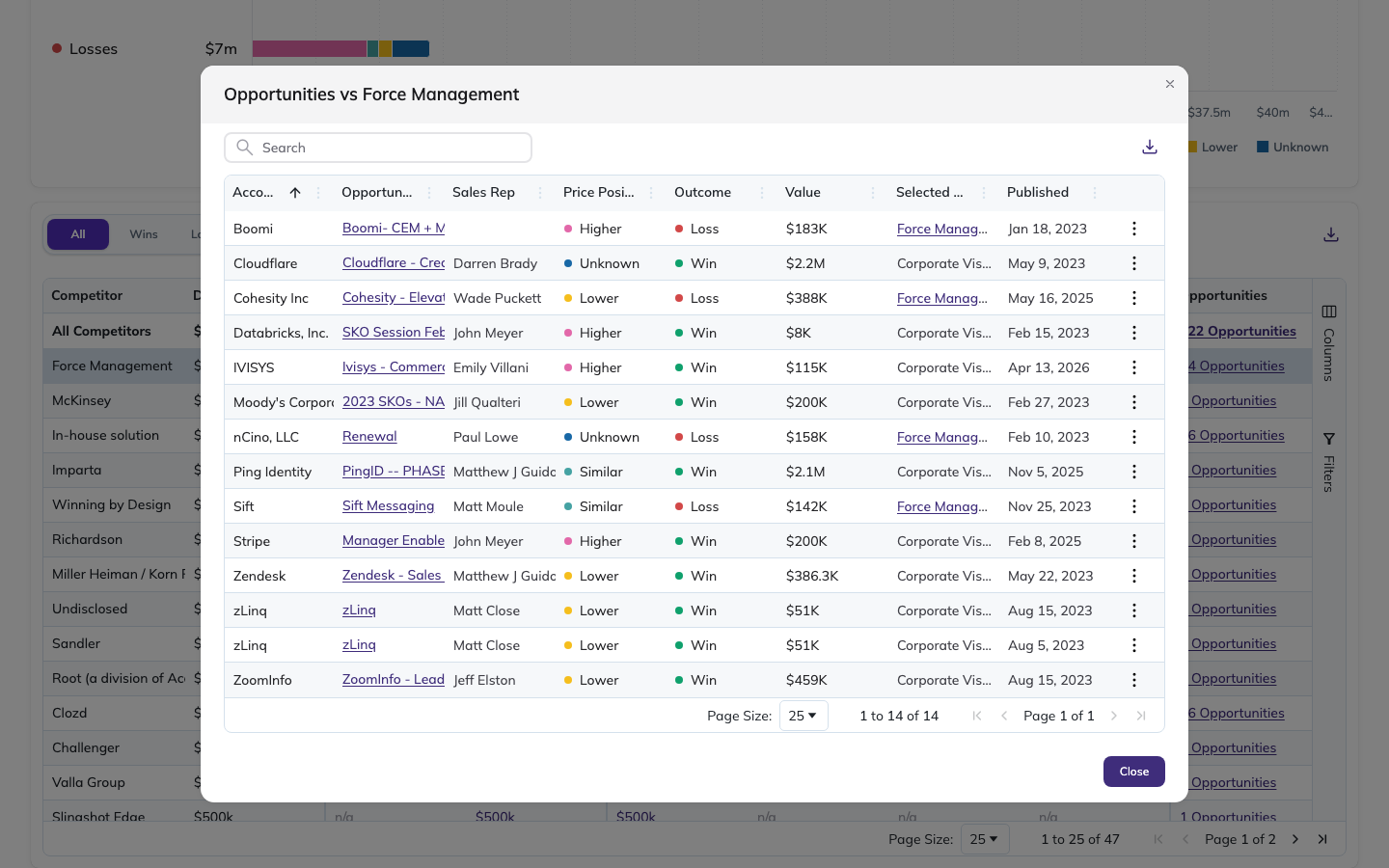
Task: Download the opportunities table from the modal
Action: 1150,148
